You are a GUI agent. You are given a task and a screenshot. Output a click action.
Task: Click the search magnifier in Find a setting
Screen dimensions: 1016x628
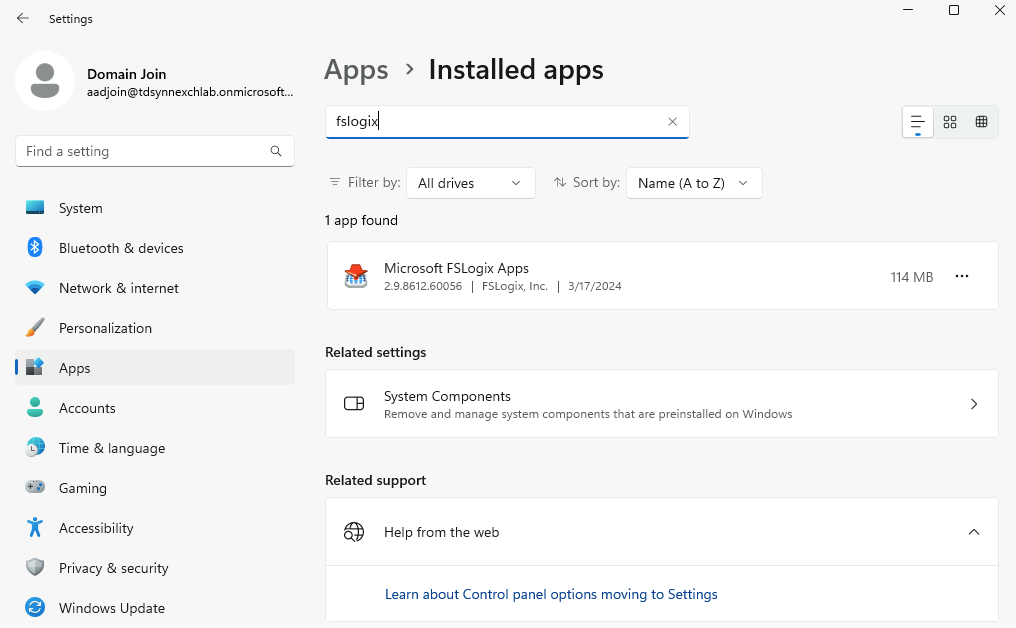276,151
